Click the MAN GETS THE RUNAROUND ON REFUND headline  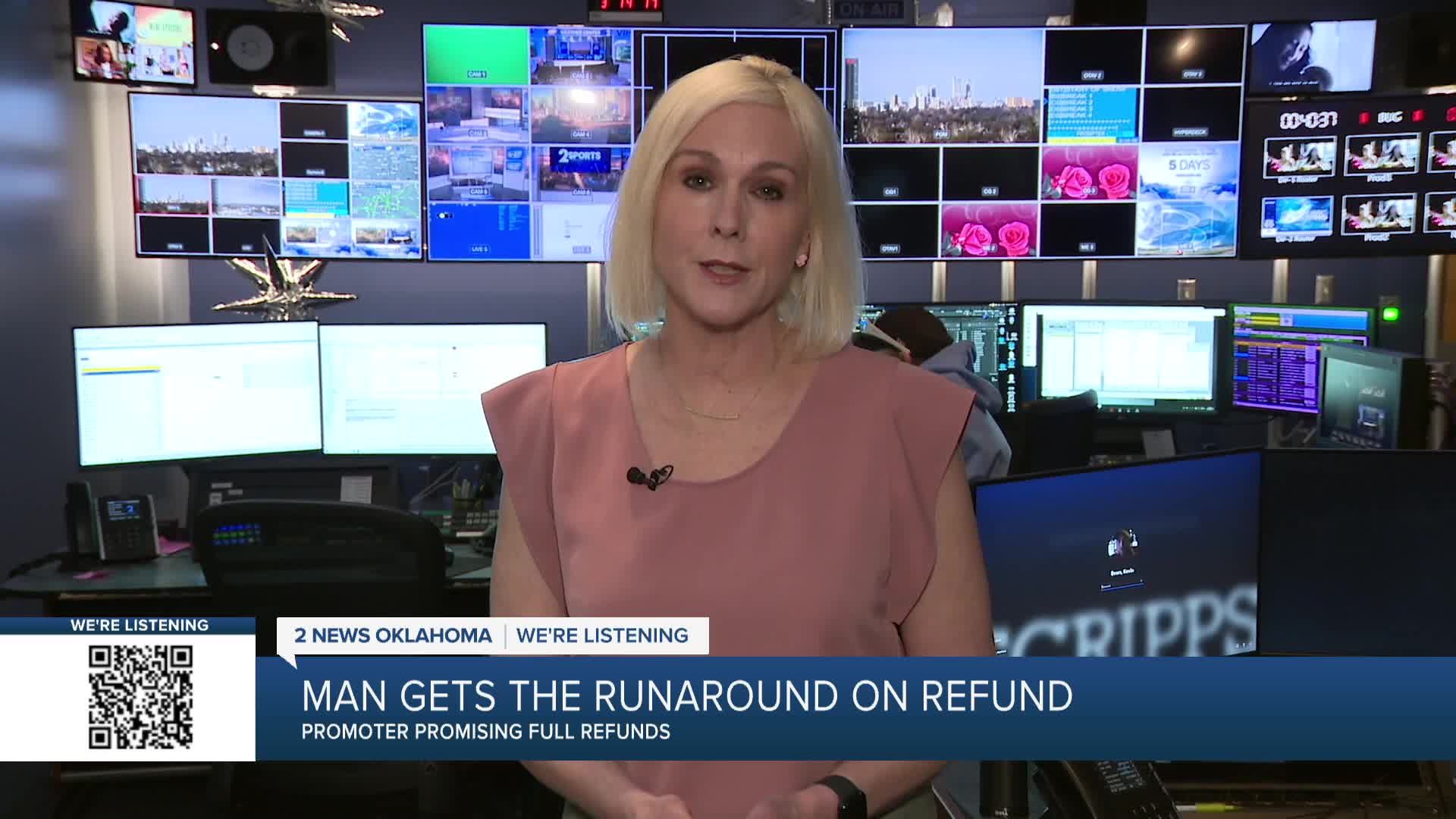686,696
